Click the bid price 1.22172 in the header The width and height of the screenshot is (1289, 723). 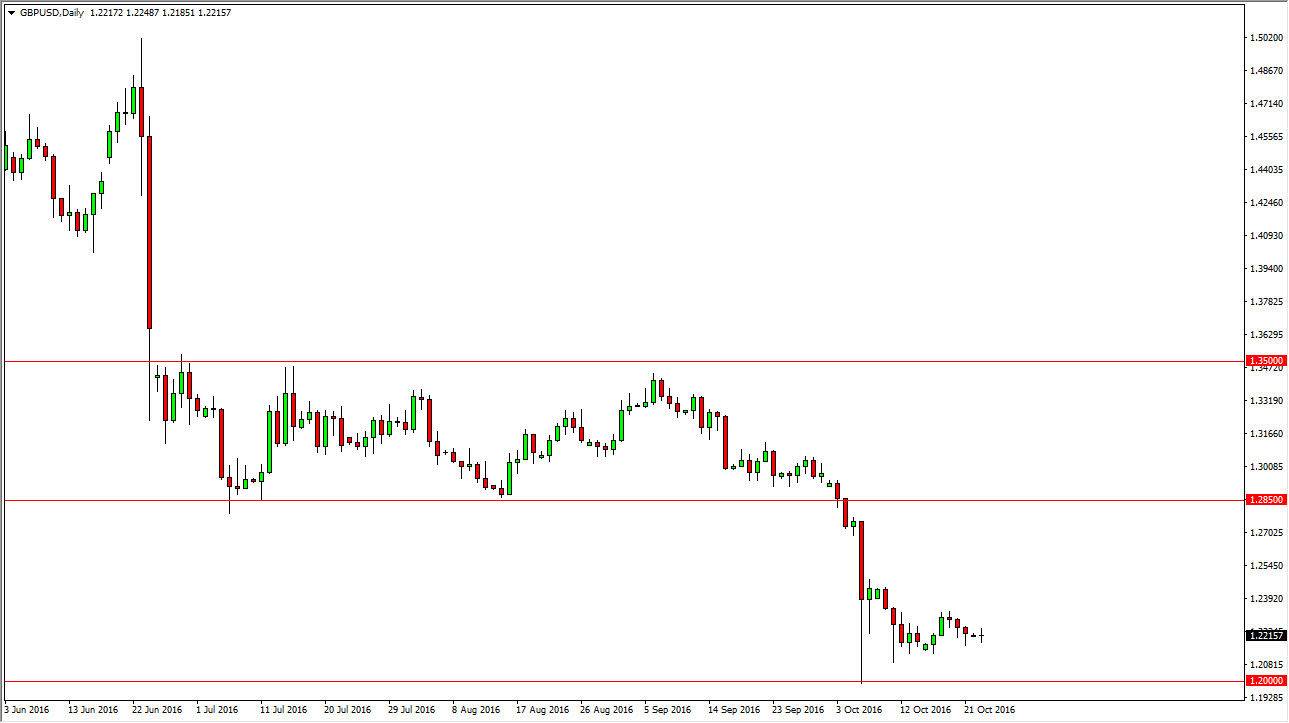(x=106, y=15)
